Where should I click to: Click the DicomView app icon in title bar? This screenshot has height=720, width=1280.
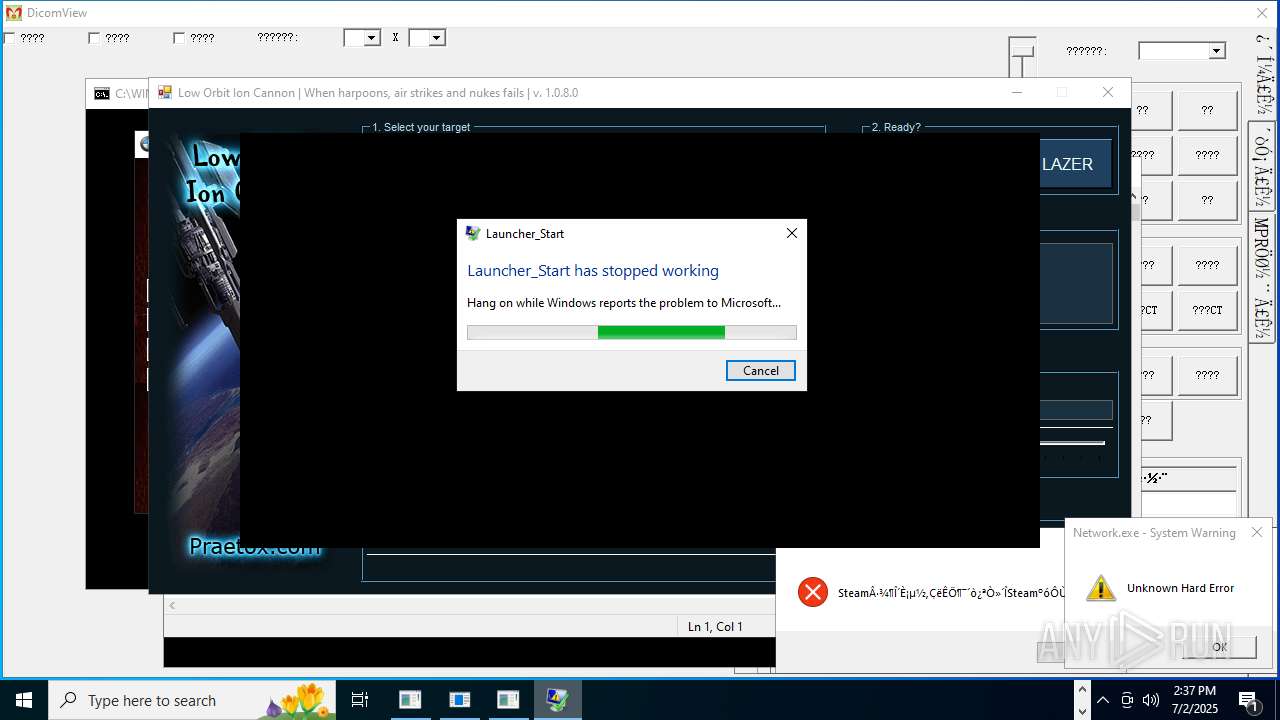pyautogui.click(x=13, y=13)
